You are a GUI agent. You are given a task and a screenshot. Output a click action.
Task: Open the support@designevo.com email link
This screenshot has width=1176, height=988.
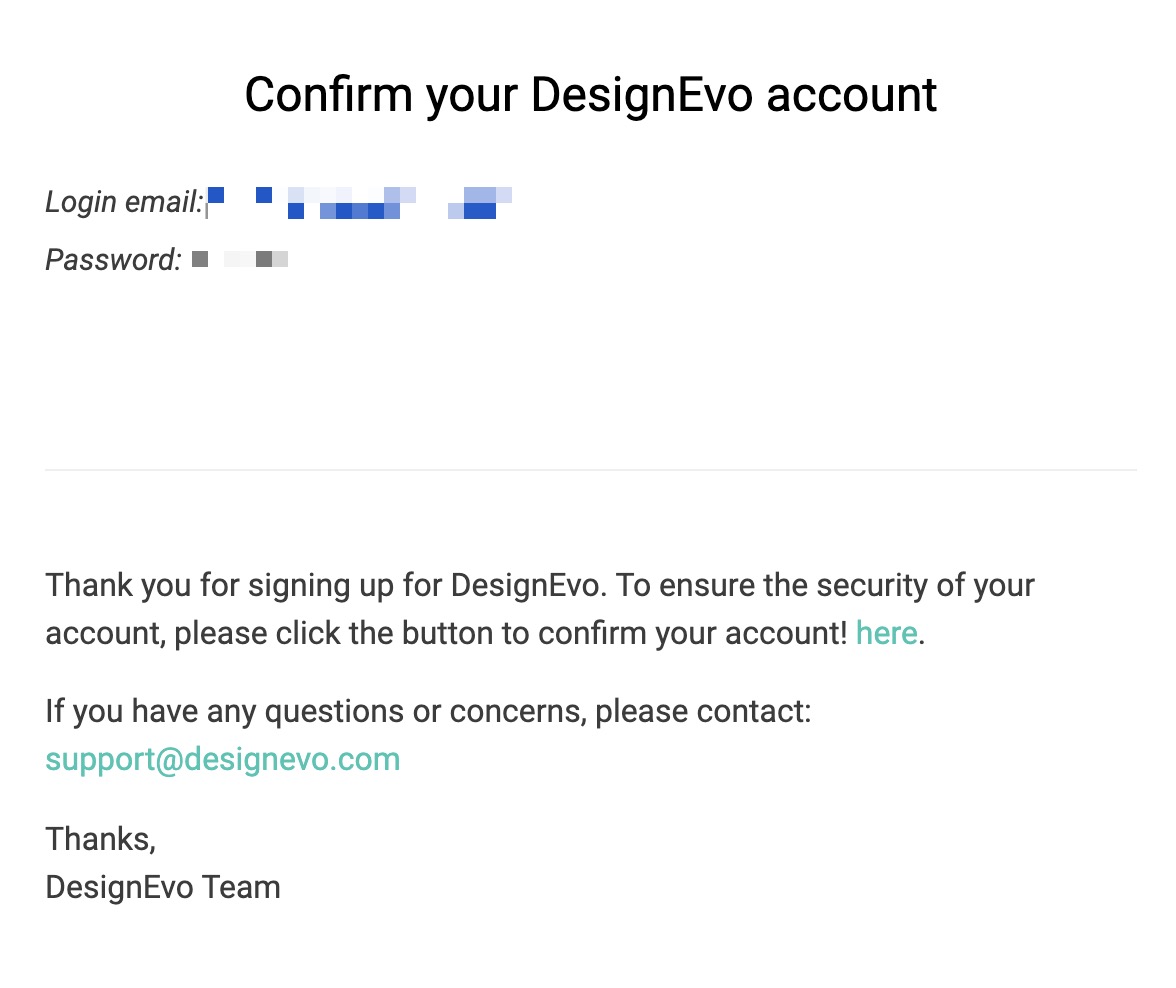tap(223, 760)
